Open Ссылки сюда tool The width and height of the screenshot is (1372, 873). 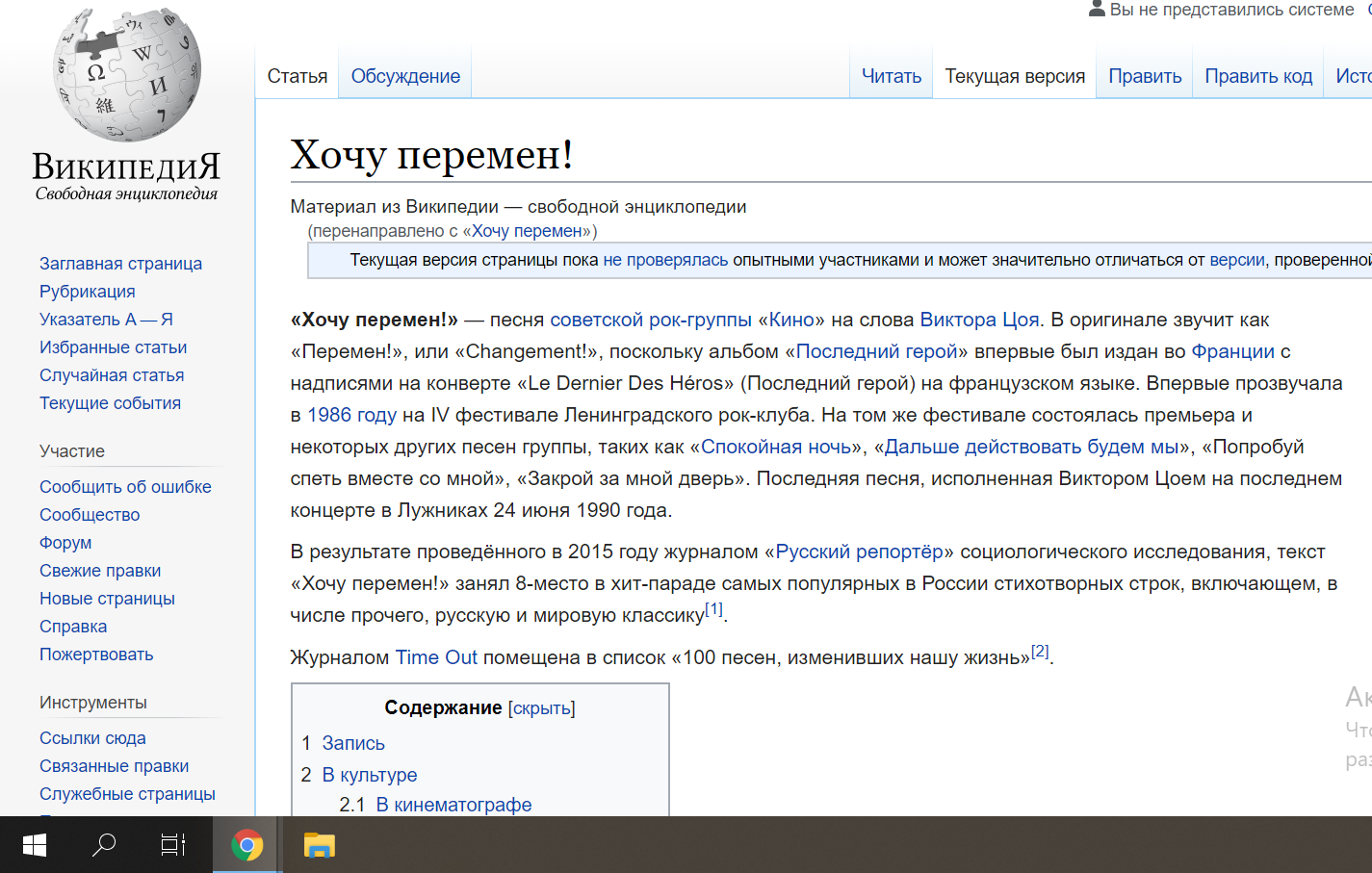92,738
